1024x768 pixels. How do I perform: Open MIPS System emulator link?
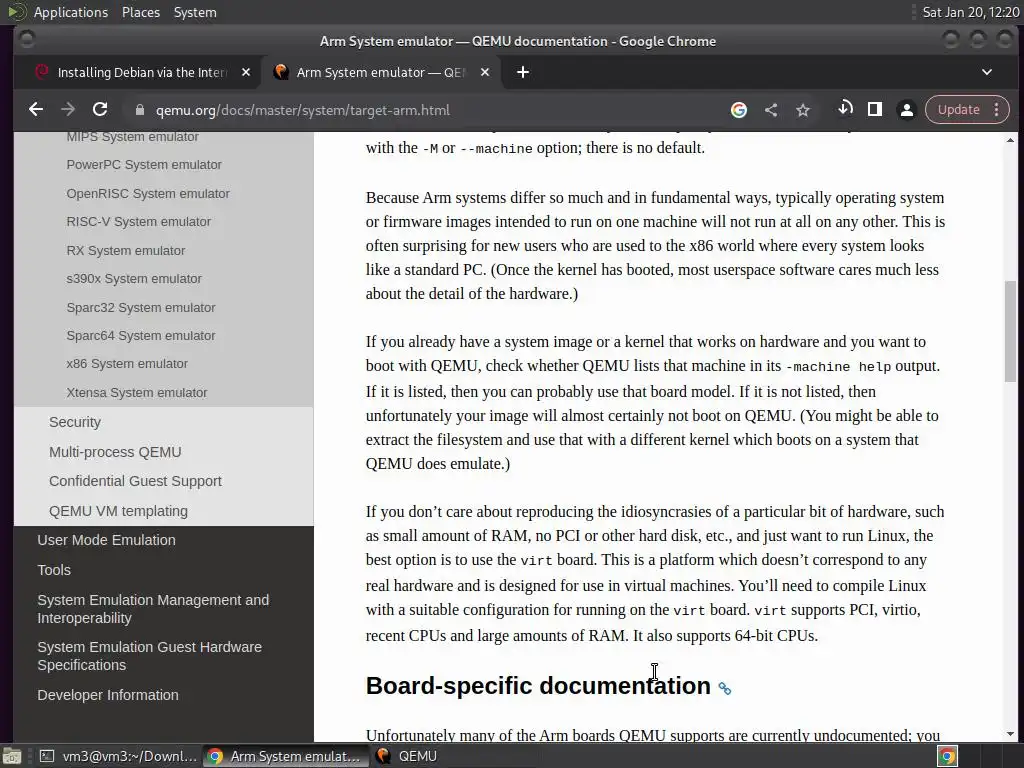(133, 136)
